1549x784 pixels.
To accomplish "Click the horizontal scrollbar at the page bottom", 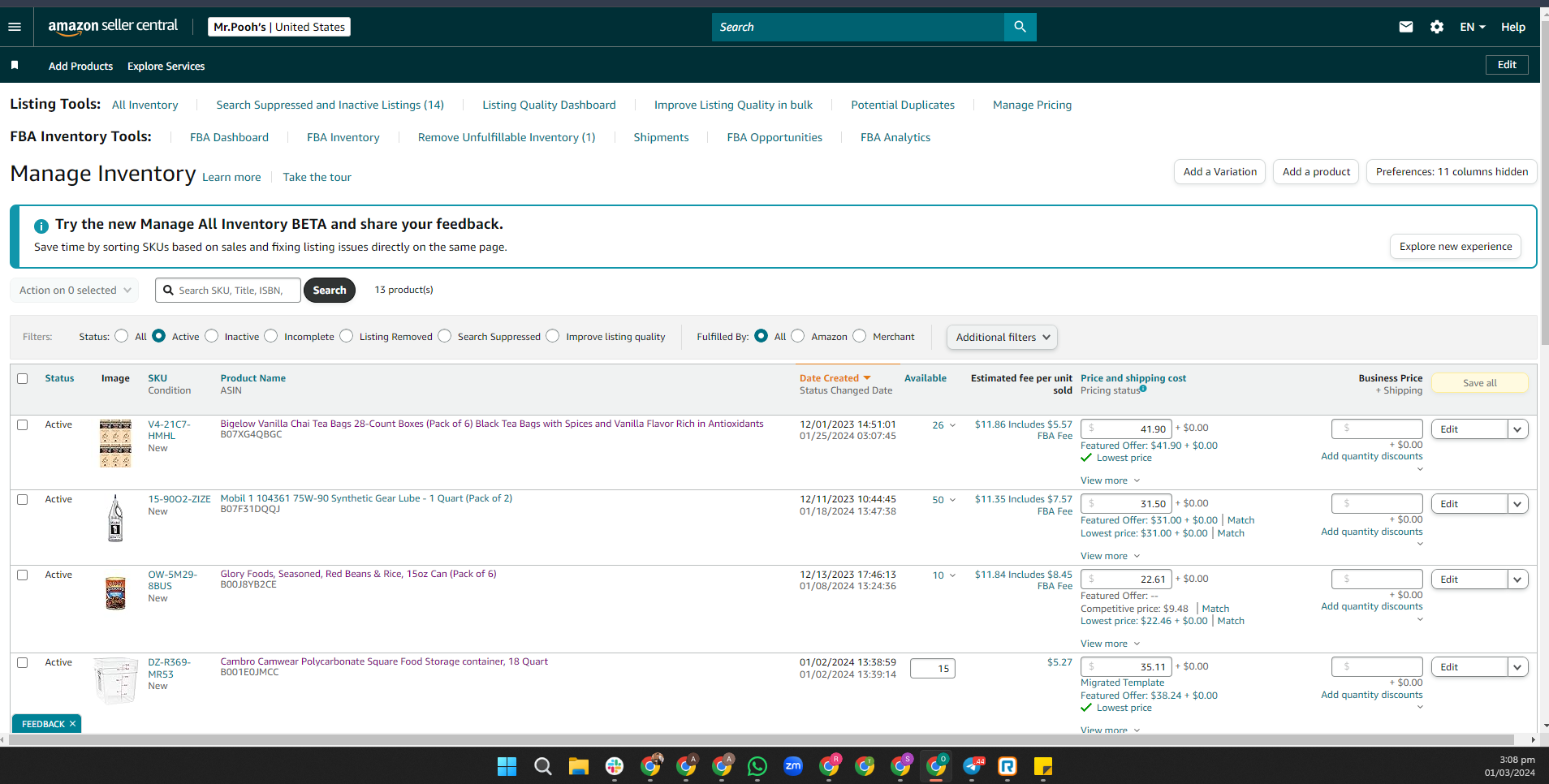I will pyautogui.click(x=760, y=739).
